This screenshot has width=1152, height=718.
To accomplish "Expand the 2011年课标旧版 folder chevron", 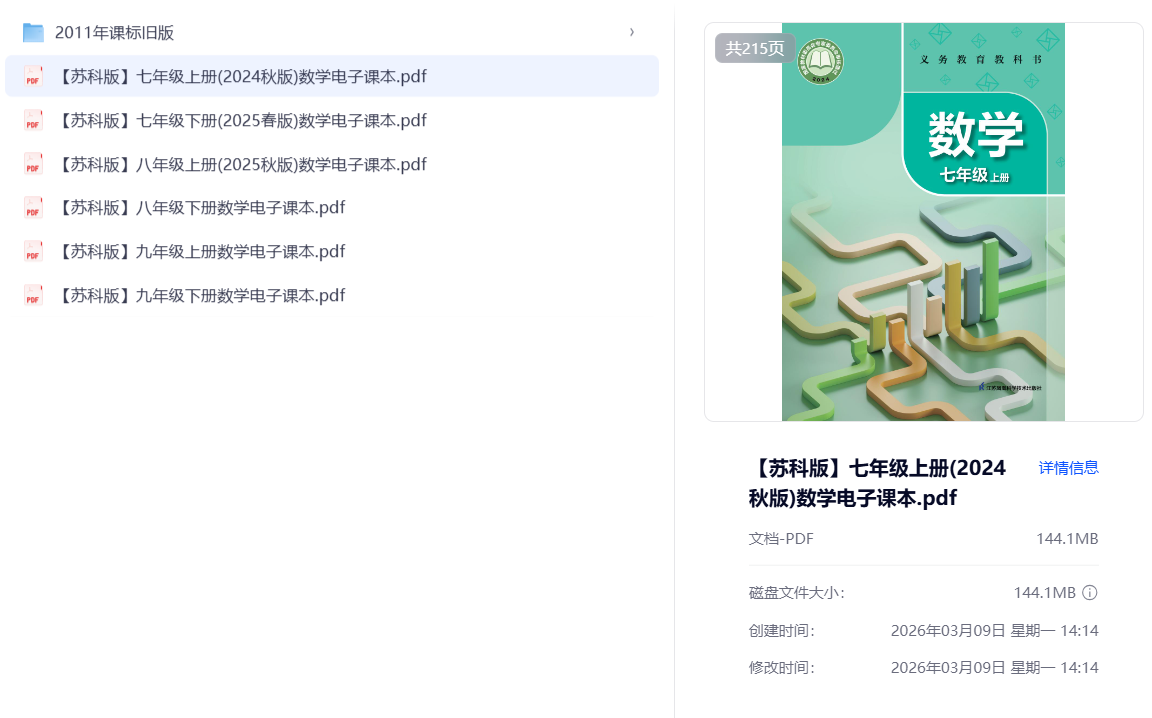I will click(631, 33).
